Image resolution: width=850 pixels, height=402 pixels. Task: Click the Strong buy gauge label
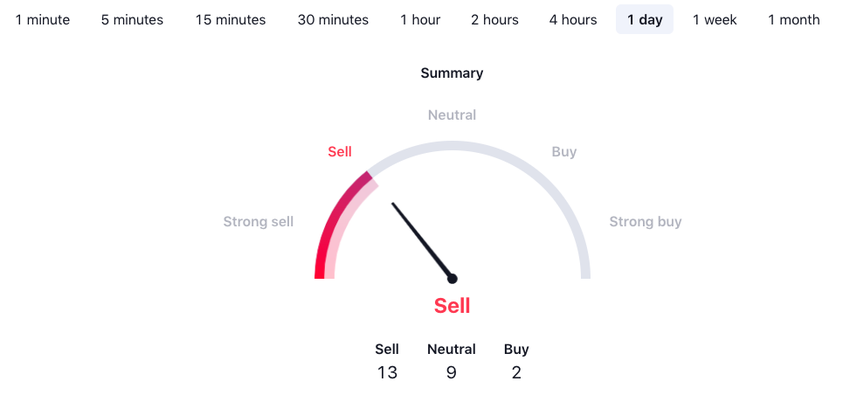[645, 222]
